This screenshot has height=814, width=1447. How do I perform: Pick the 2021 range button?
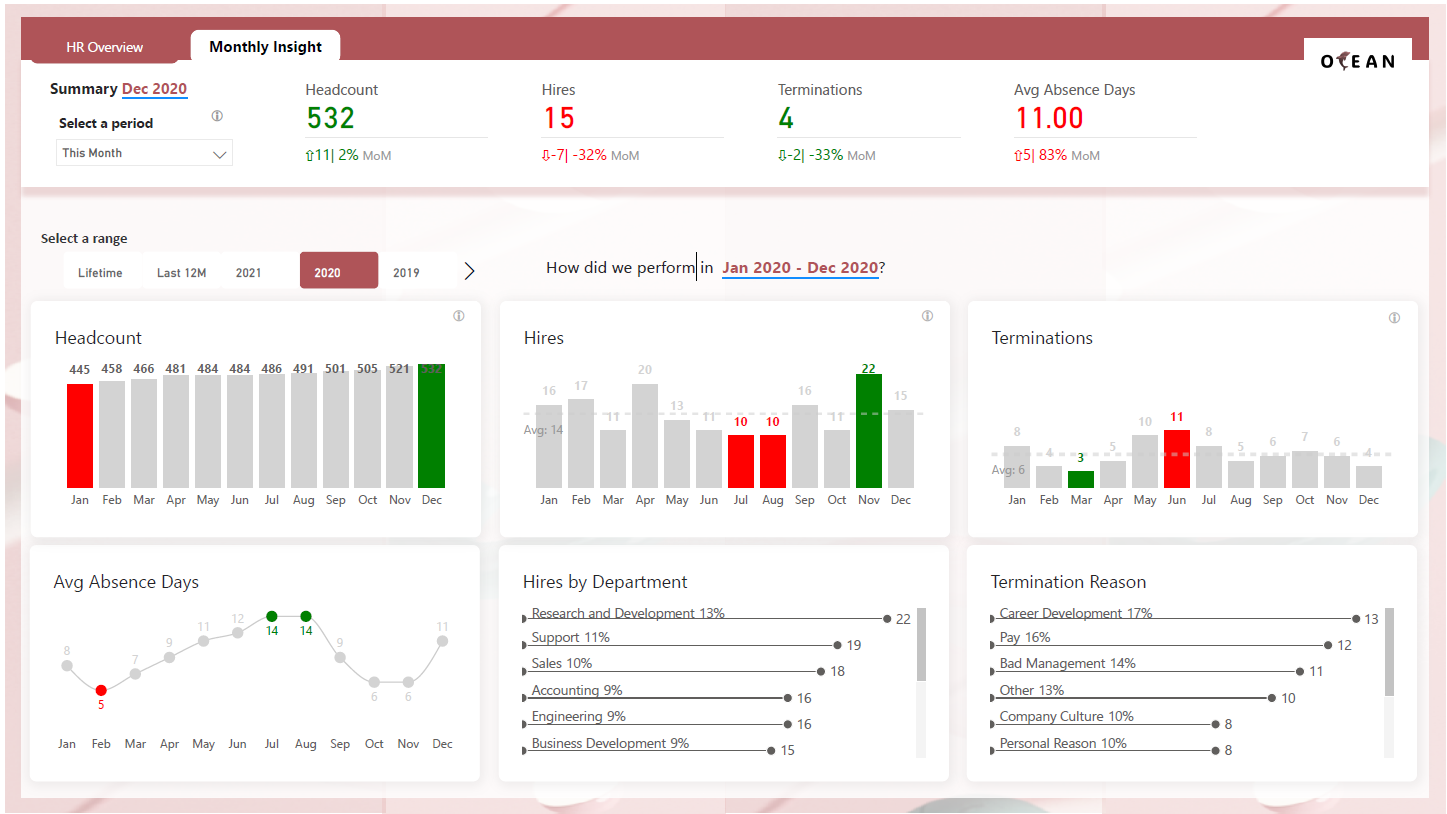click(x=248, y=272)
